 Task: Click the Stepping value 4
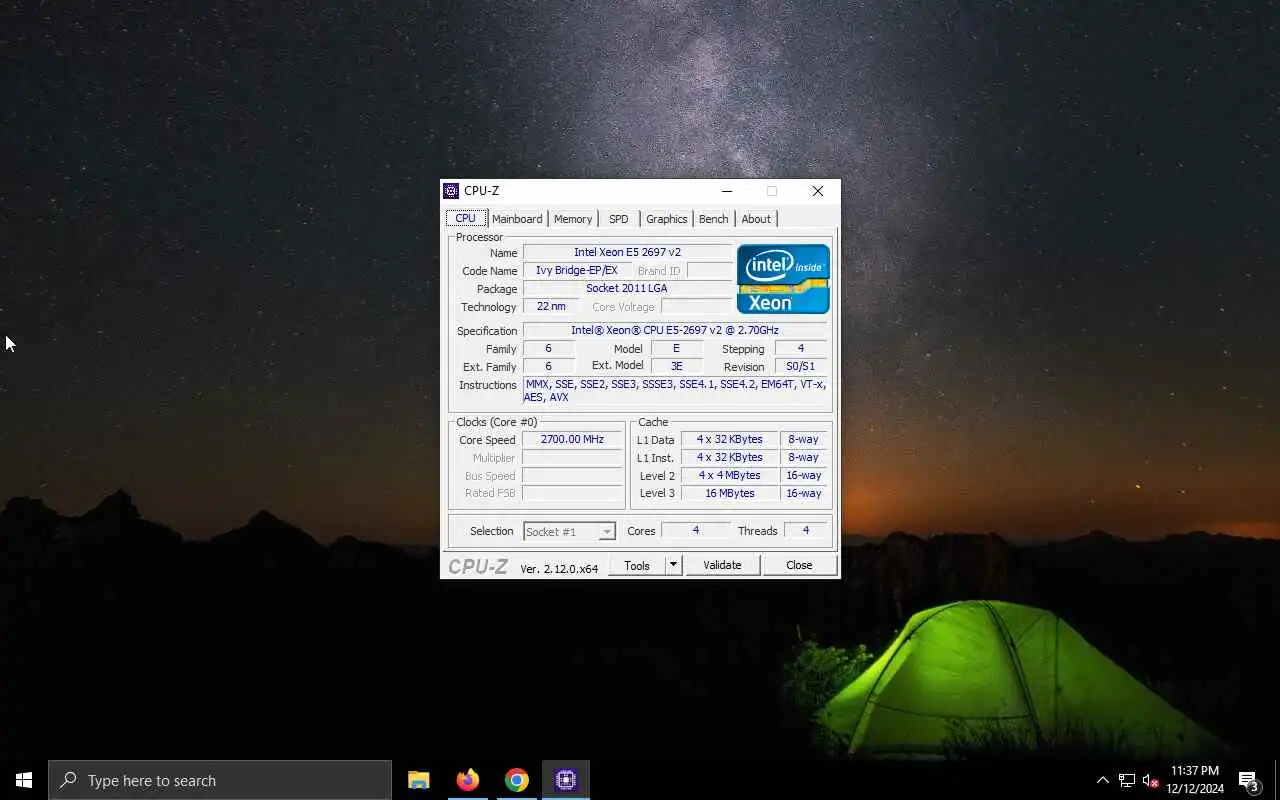[801, 348]
